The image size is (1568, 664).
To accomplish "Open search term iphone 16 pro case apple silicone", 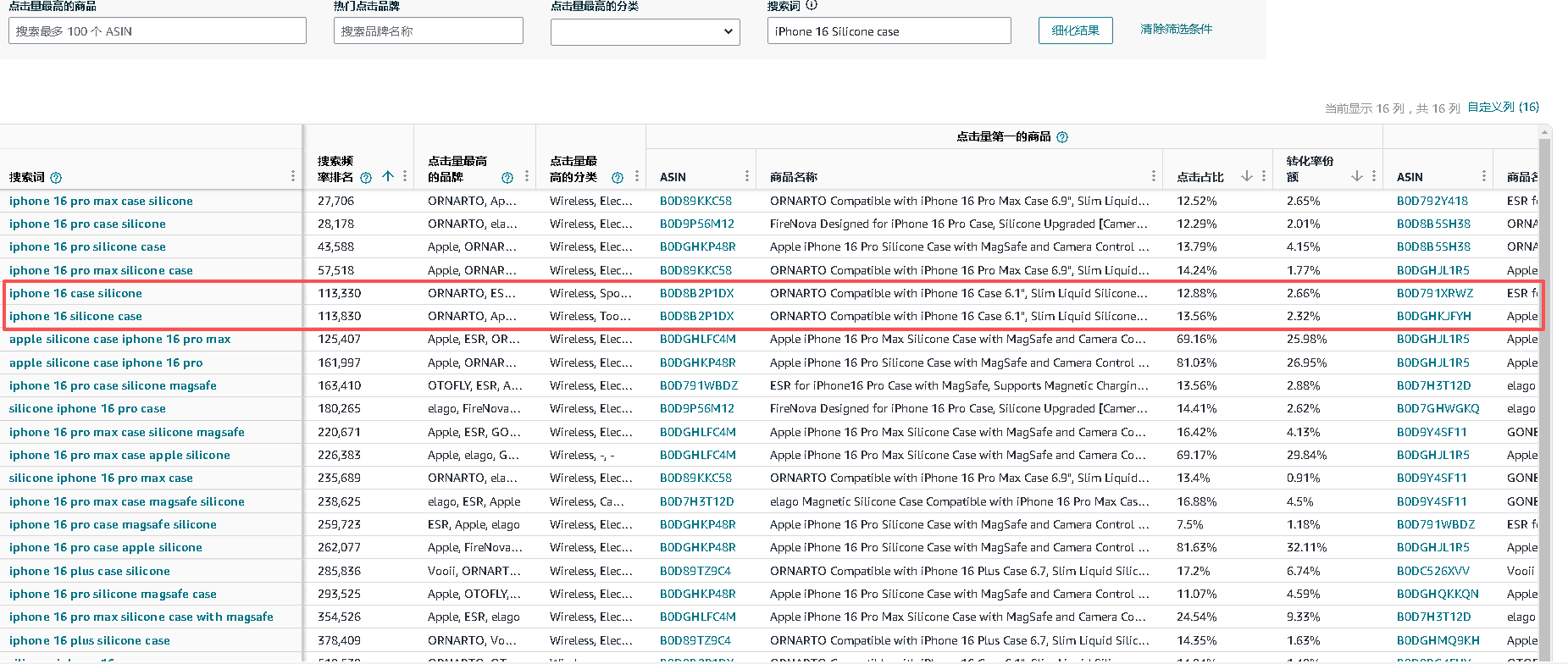I will click(x=105, y=548).
